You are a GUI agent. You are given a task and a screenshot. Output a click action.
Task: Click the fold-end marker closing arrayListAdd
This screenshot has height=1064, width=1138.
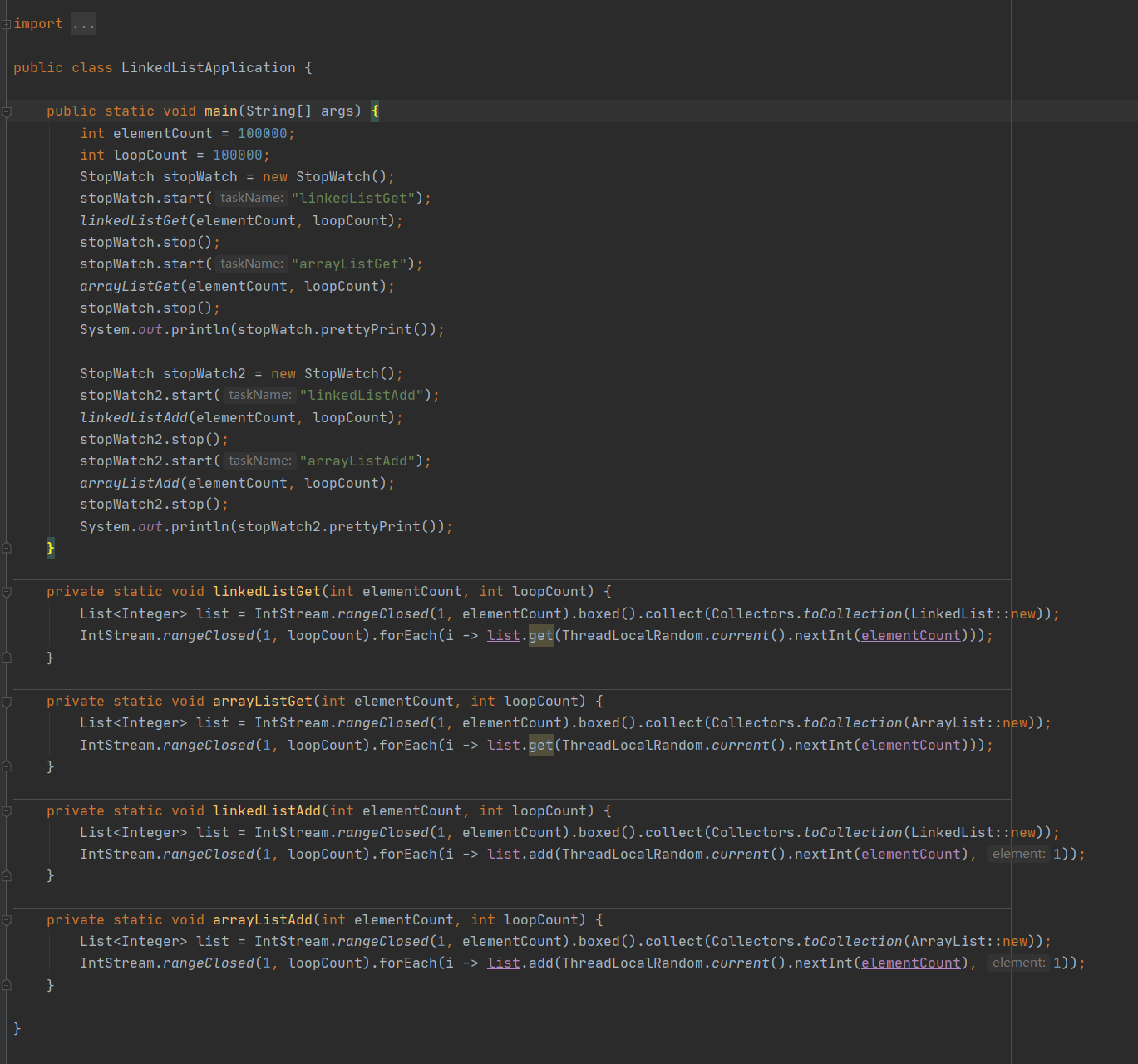tap(6, 985)
